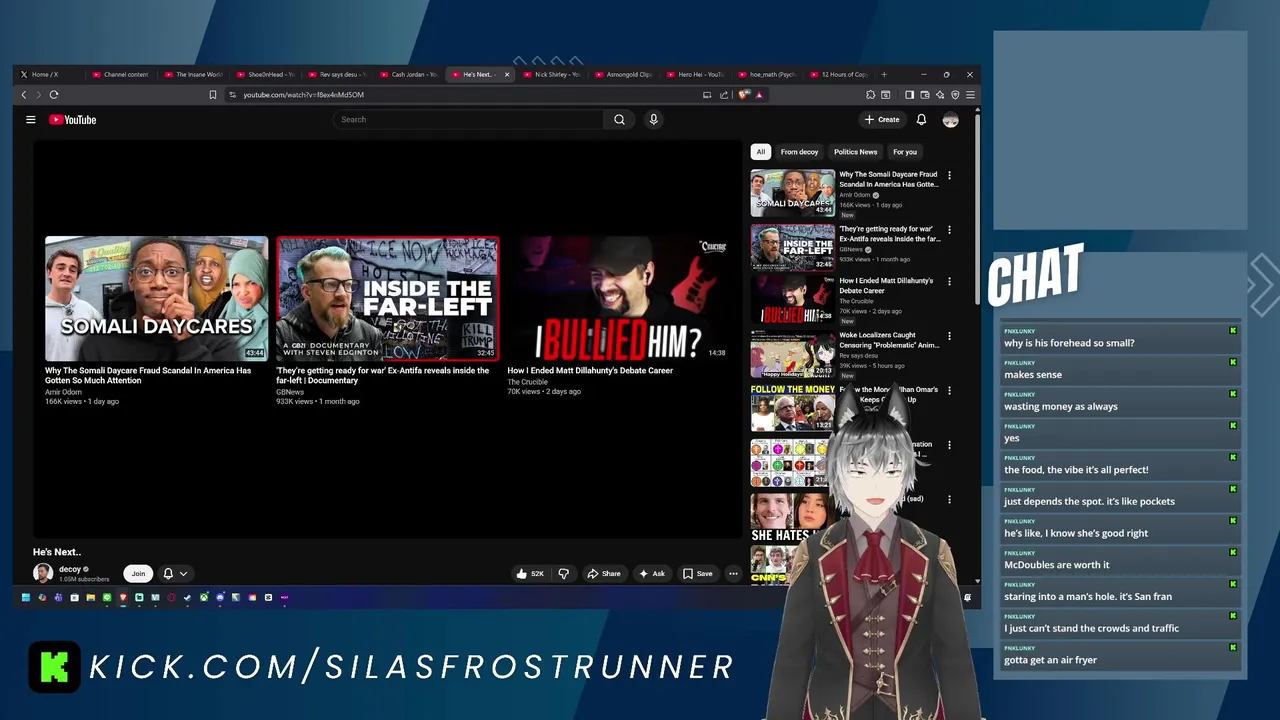
Task: Open the Brave browser taskbar icon
Action: click(123, 598)
